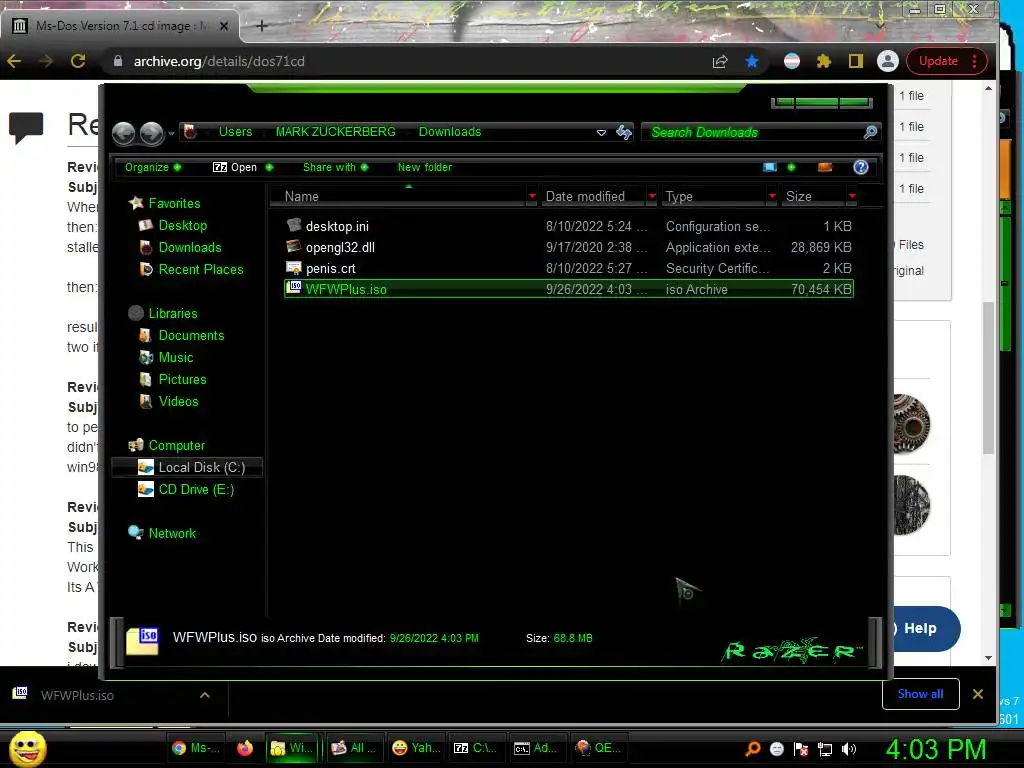
Task: Open the Chrome profile avatar
Action: point(888,61)
